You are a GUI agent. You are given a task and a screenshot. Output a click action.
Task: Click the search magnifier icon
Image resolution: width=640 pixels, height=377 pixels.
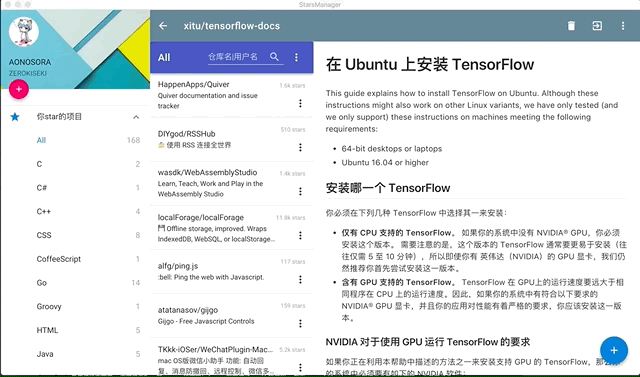pos(274,57)
